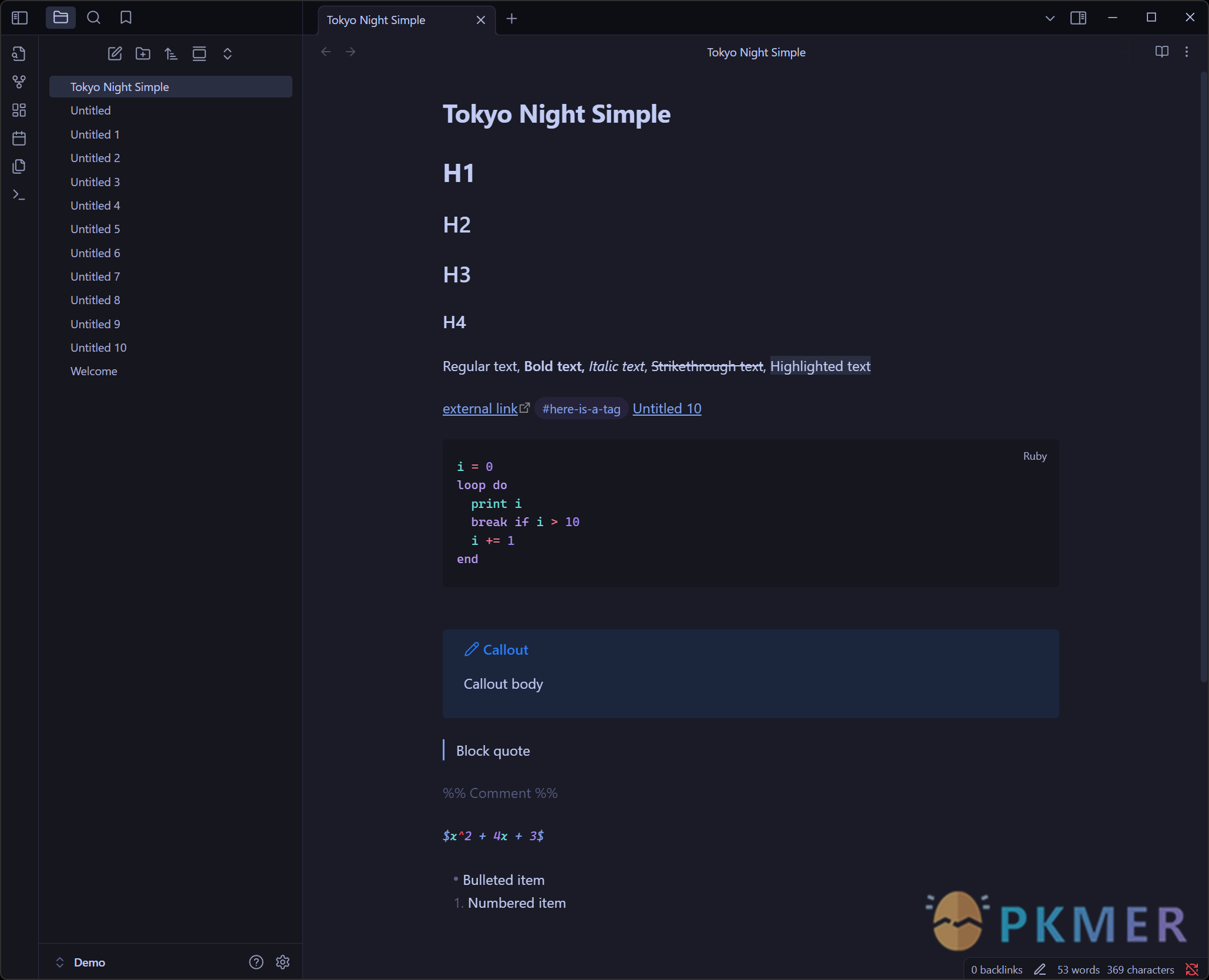Create a new note icon

point(114,53)
